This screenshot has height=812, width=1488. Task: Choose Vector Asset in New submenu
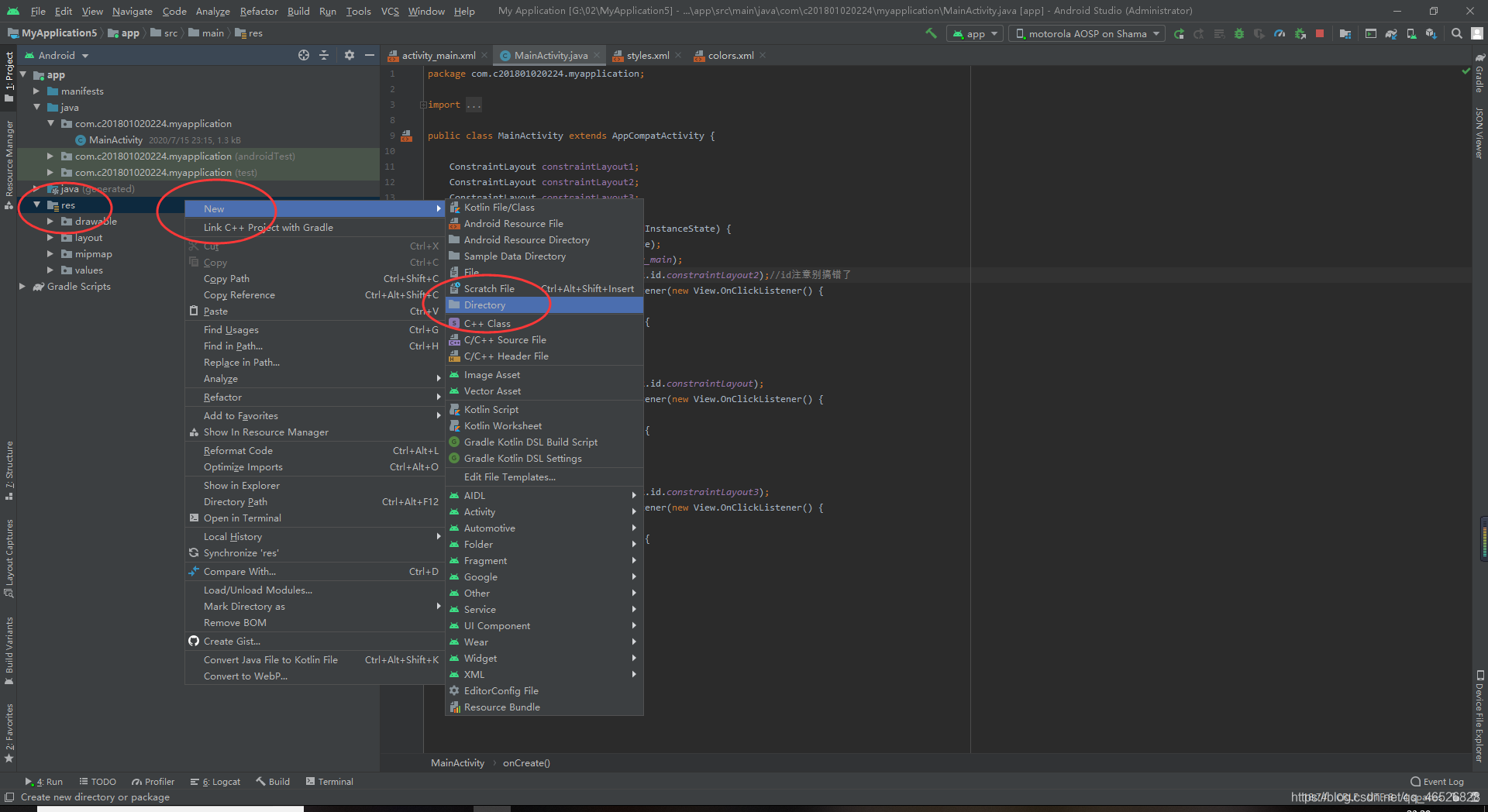544,391
